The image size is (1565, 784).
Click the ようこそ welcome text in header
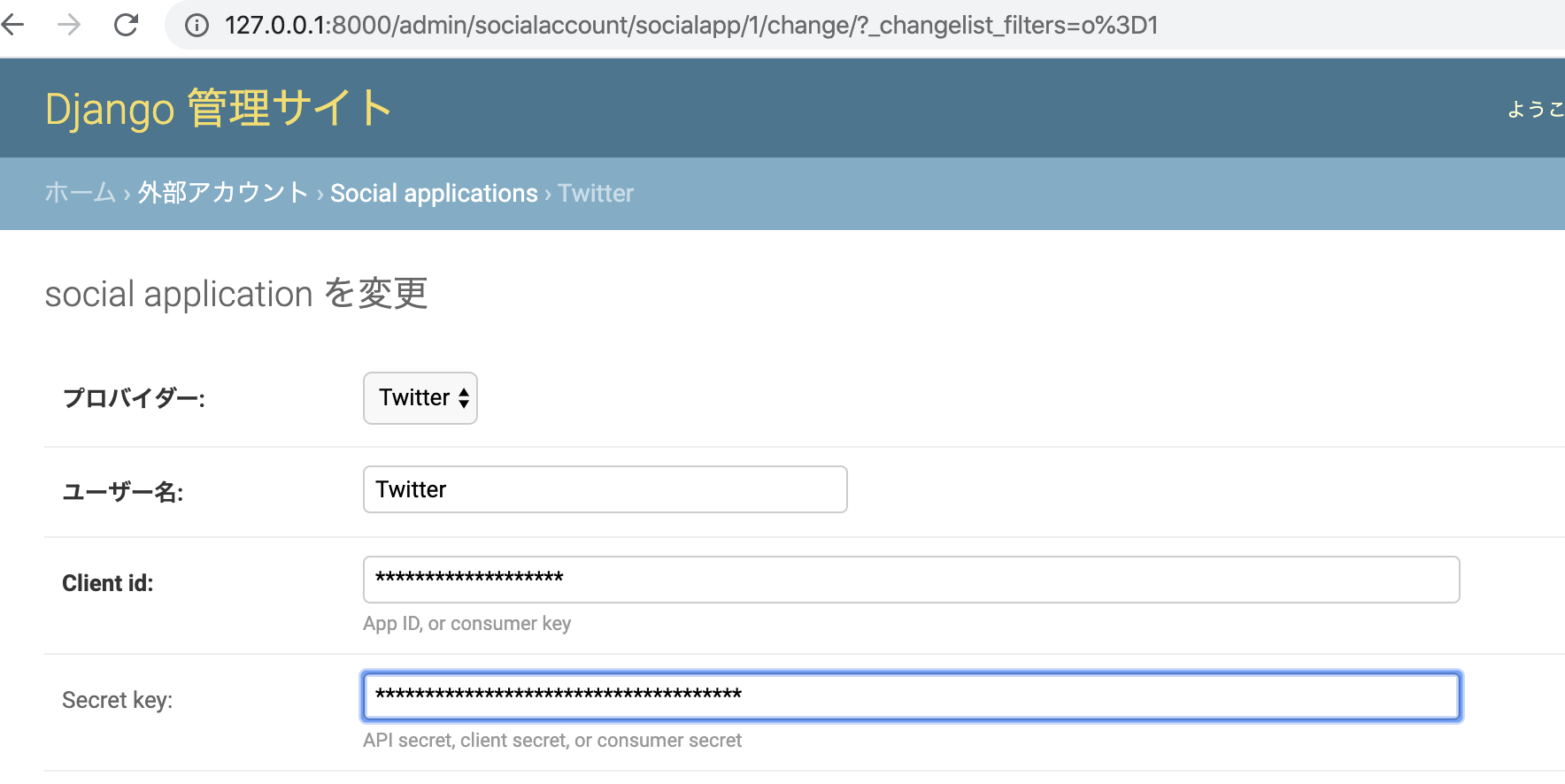[x=1536, y=109]
